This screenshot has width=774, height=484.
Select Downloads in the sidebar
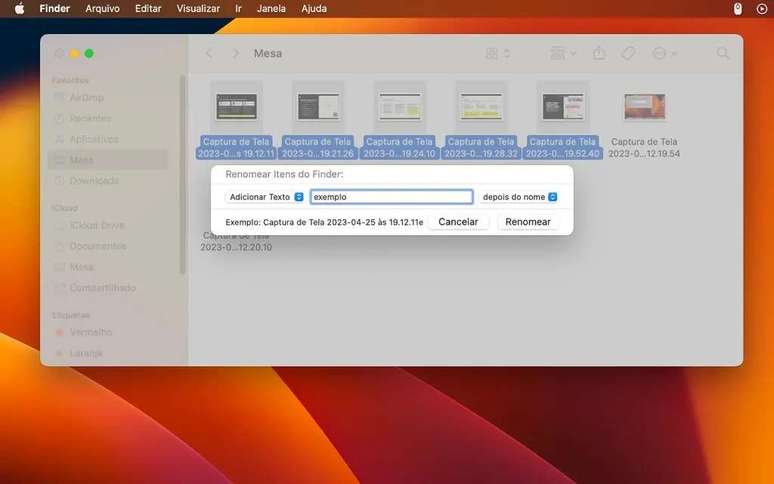tap(94, 181)
